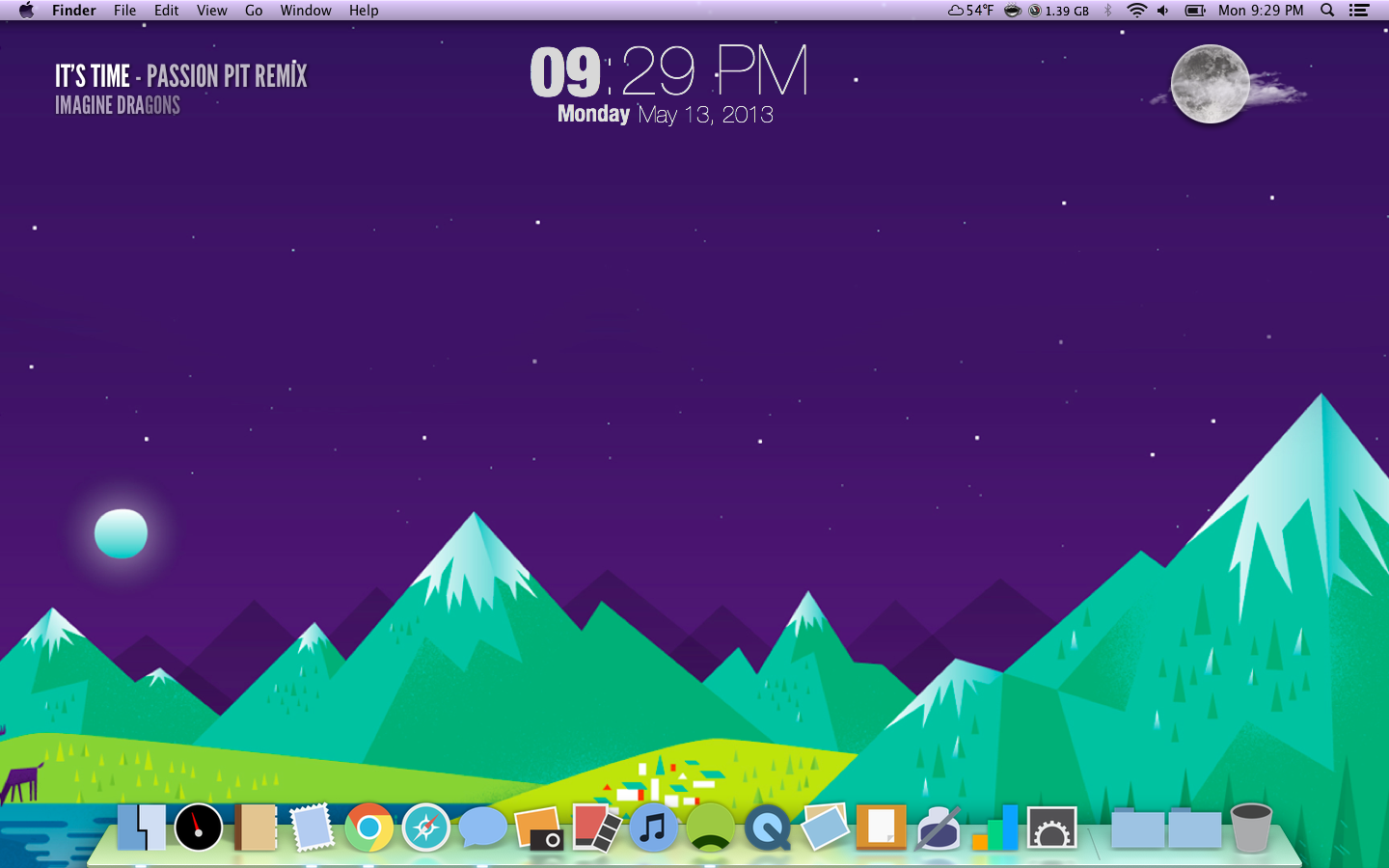Image resolution: width=1389 pixels, height=868 pixels.
Task: Open the Numbers bar chart icon
Action: [x=995, y=827]
